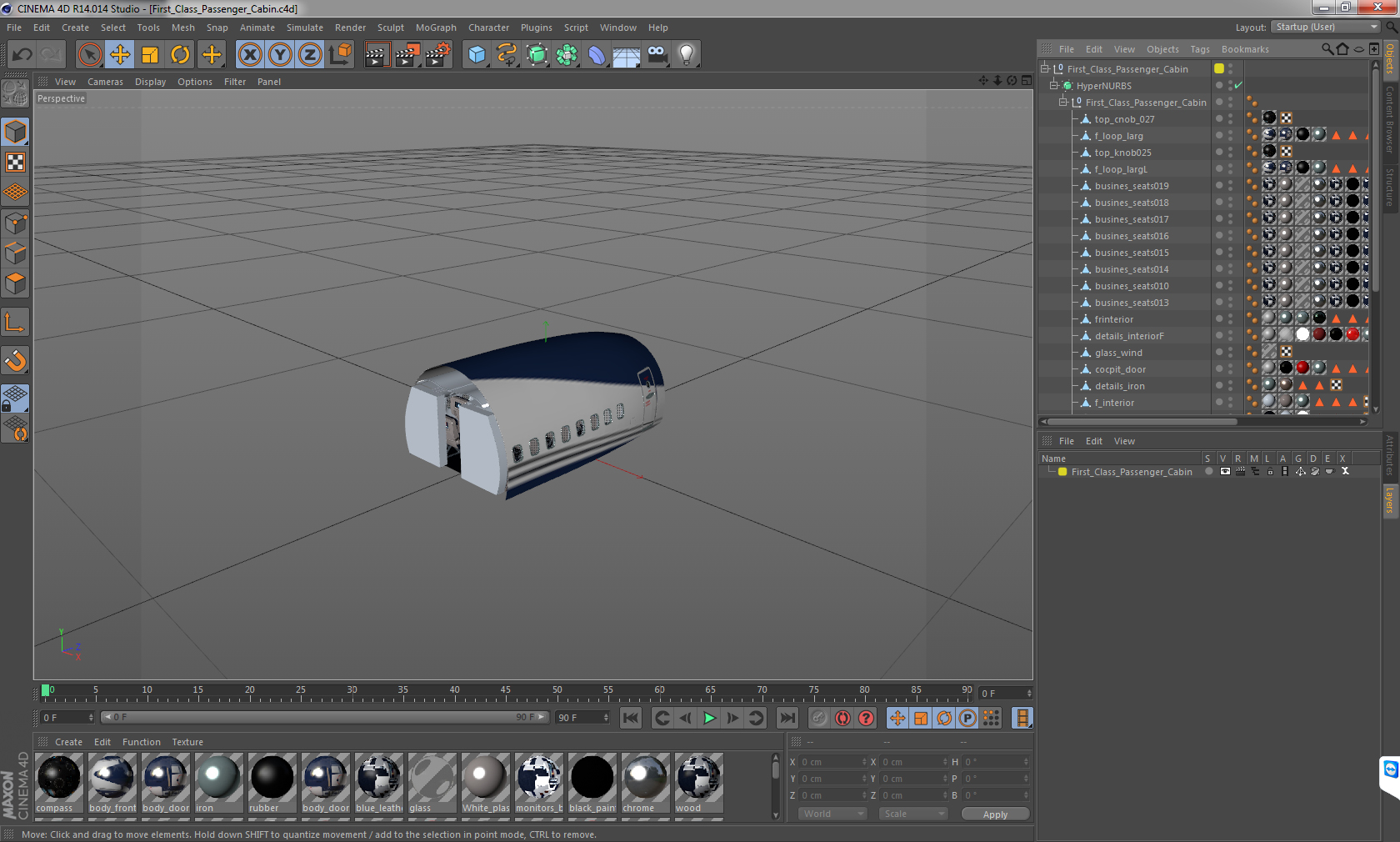The width and height of the screenshot is (1400, 842).
Task: Open the File menu in menu bar
Action: (14, 28)
